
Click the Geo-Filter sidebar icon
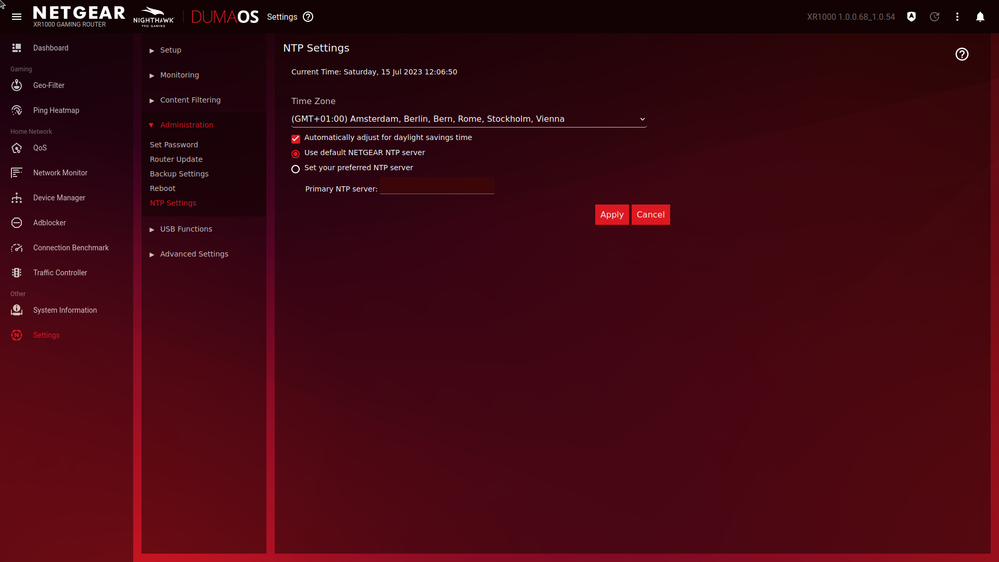[x=17, y=85]
